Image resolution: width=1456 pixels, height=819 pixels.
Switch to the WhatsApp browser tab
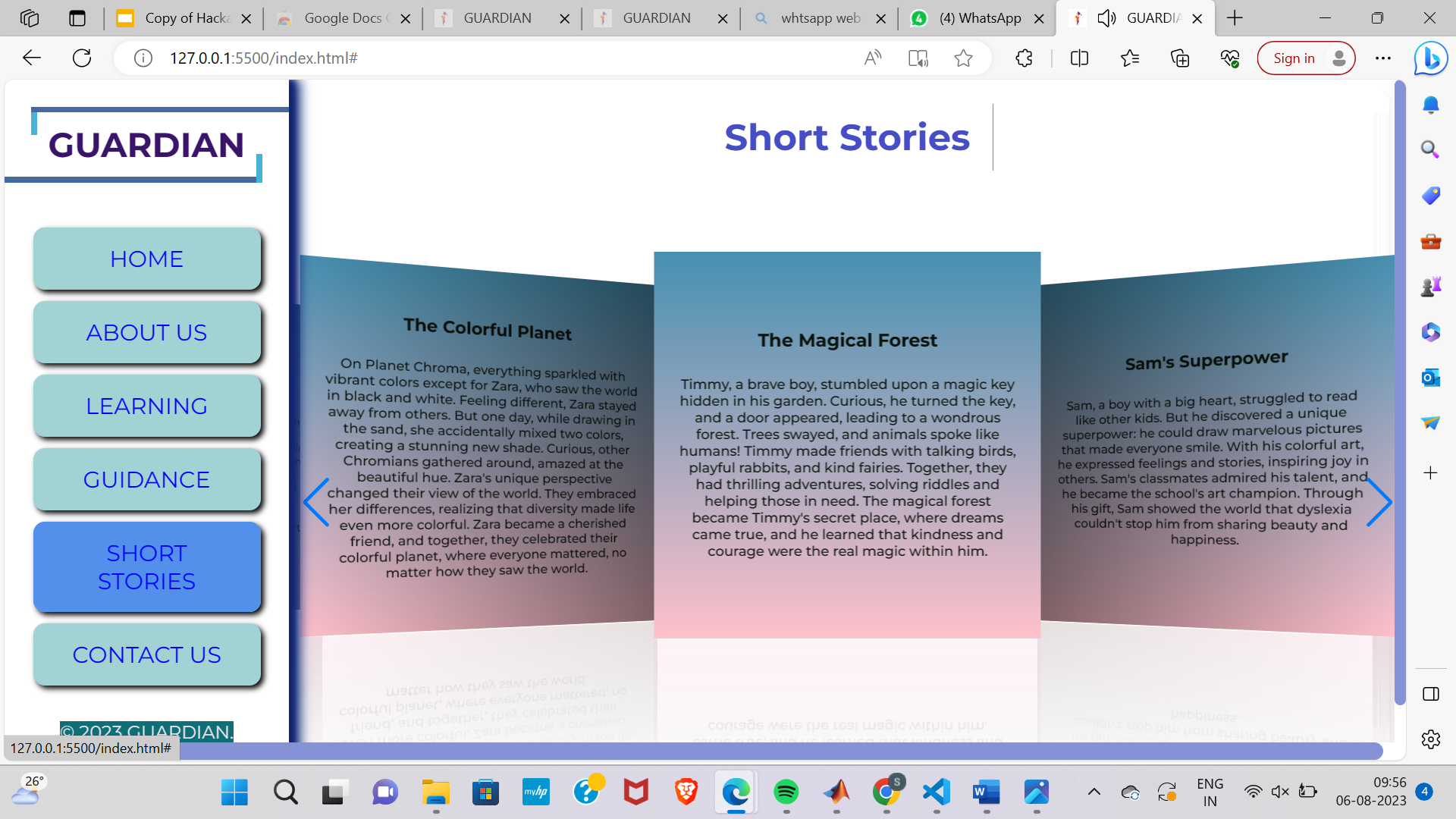tap(978, 18)
